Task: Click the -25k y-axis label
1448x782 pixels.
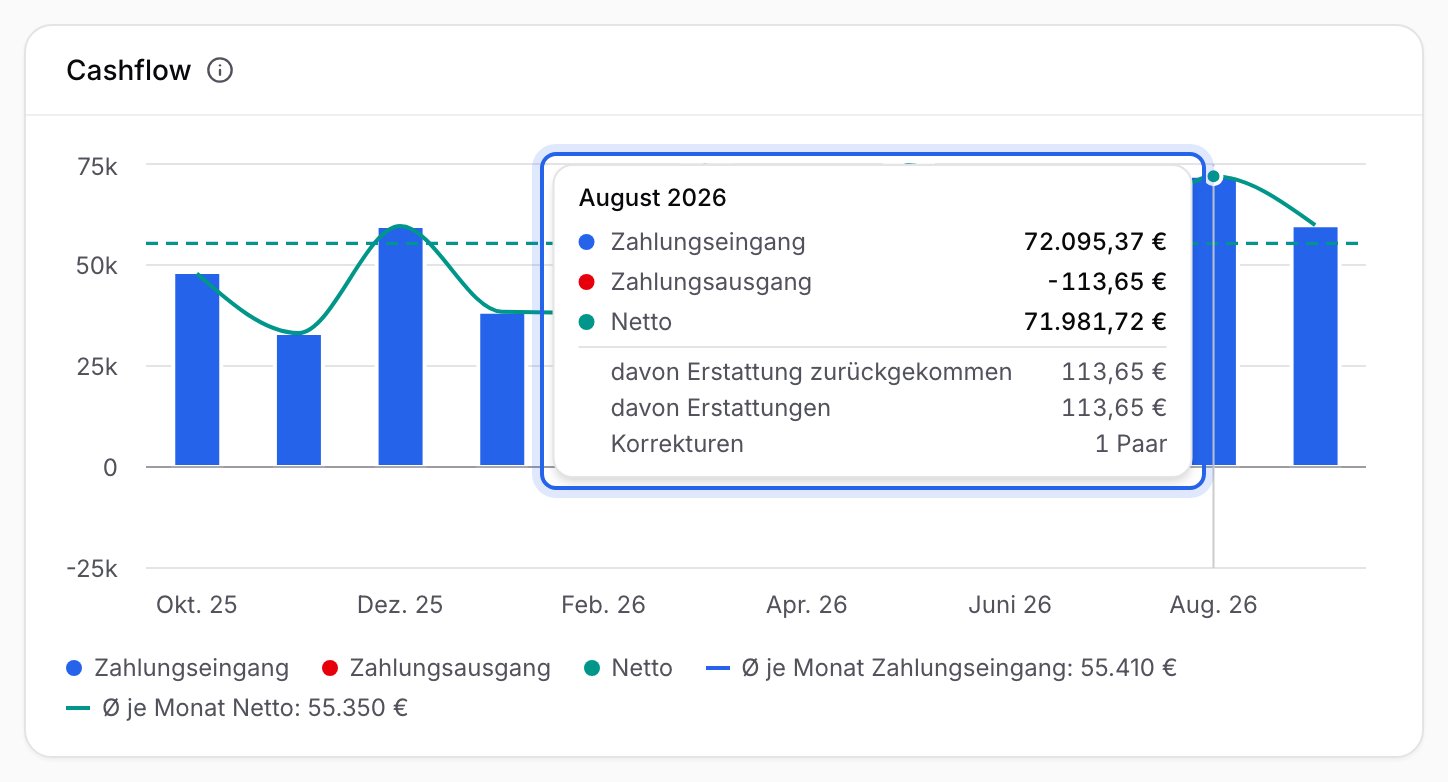Action: click(x=91, y=569)
